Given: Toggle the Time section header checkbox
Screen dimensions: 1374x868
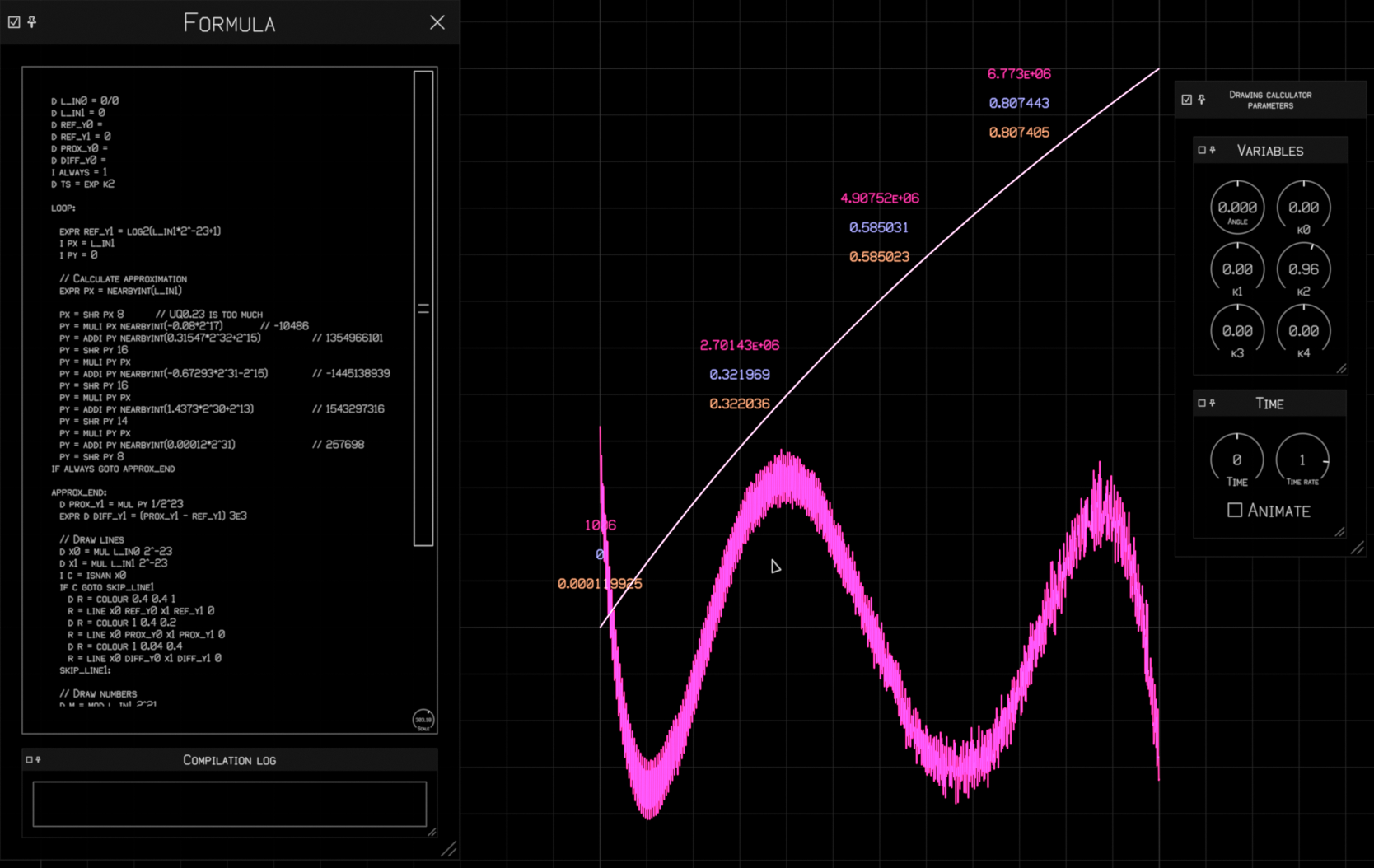Looking at the screenshot, I should point(1202,403).
